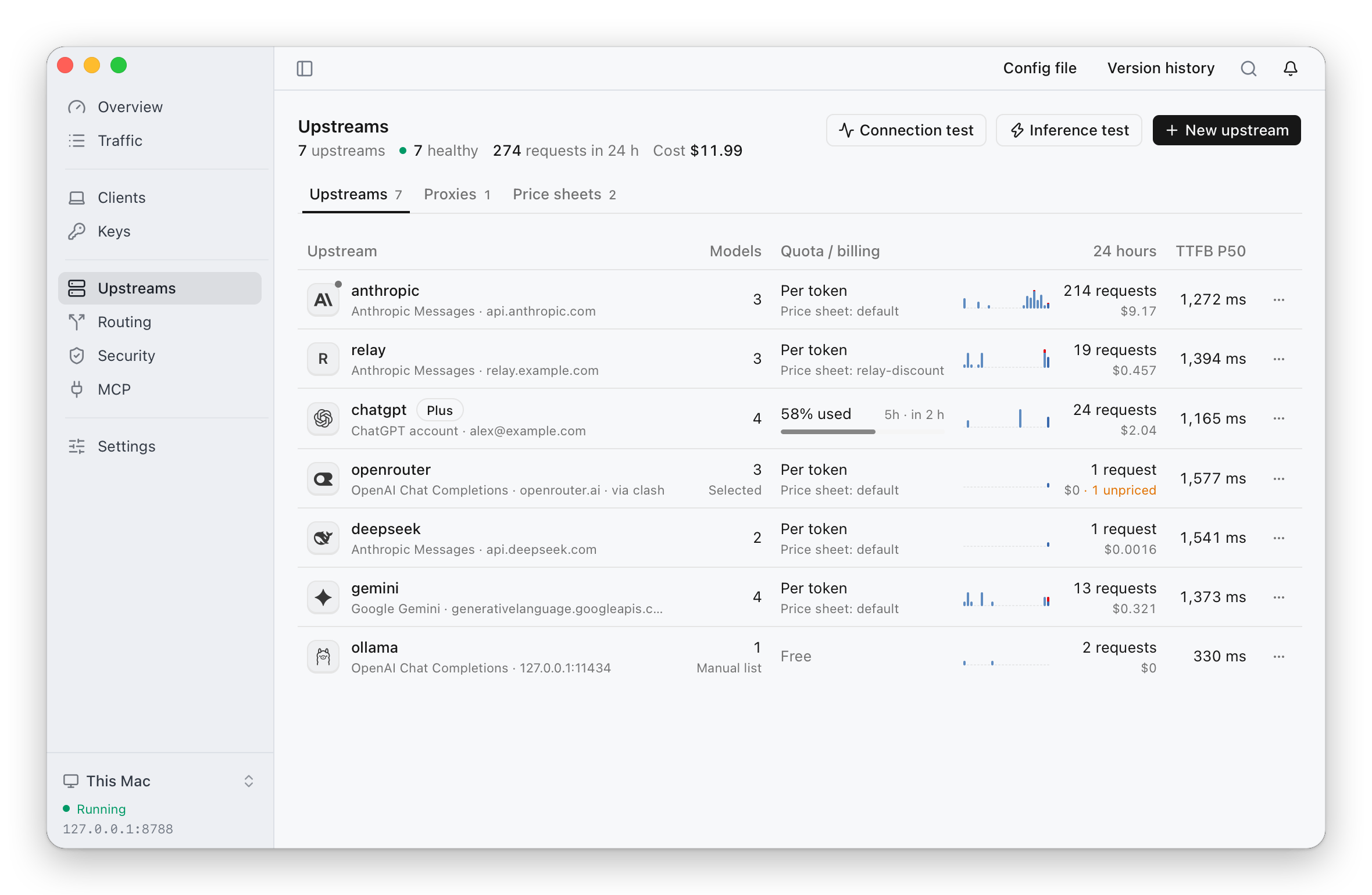
Task: Go to Keys in the sidebar
Action: pos(160,231)
